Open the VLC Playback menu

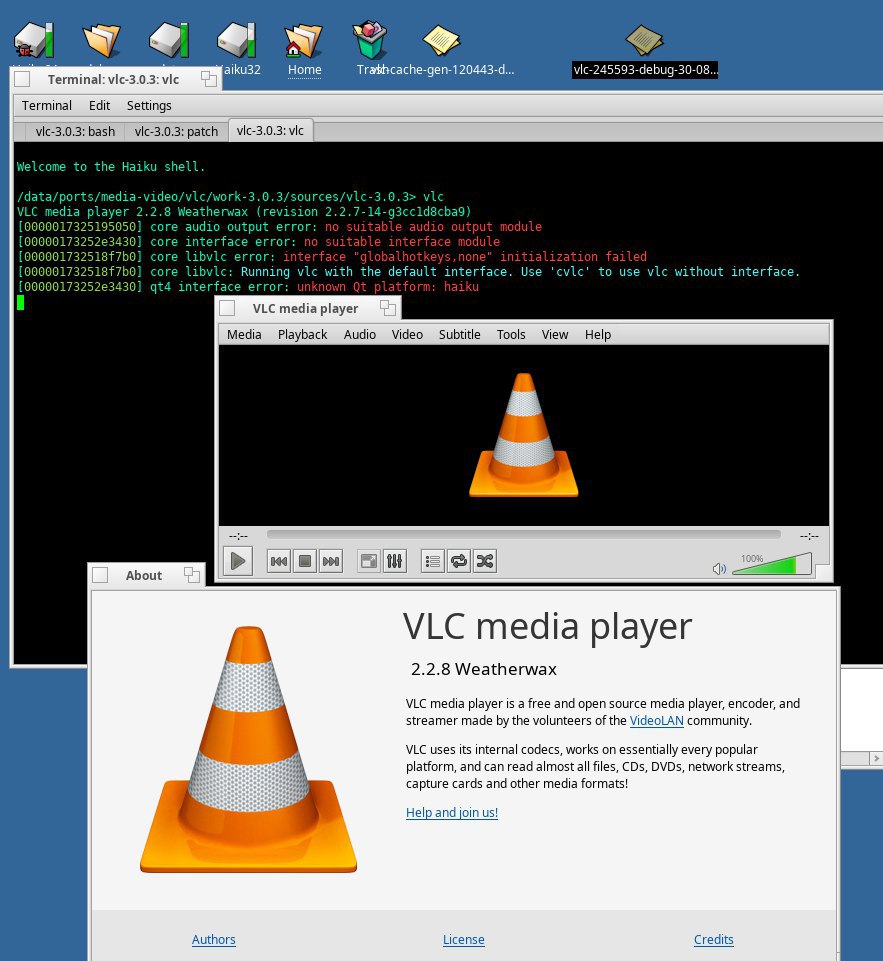point(302,335)
